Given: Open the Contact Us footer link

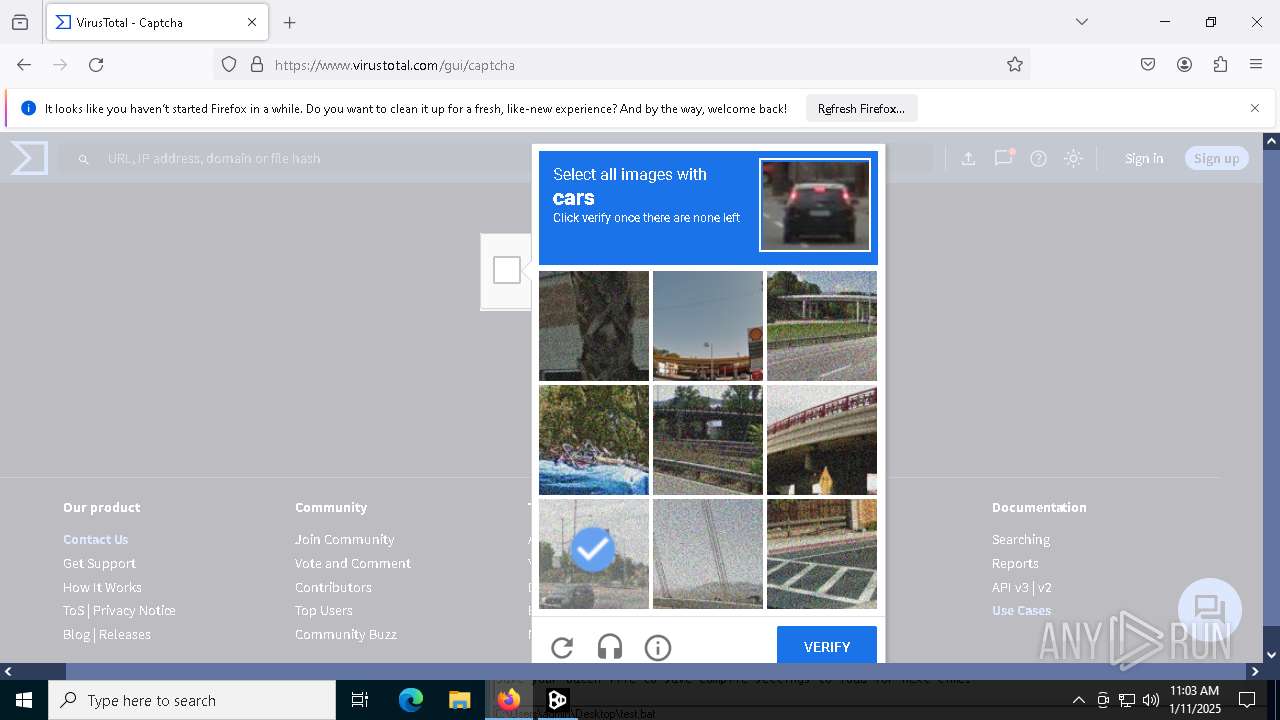Looking at the screenshot, I should coord(96,539).
